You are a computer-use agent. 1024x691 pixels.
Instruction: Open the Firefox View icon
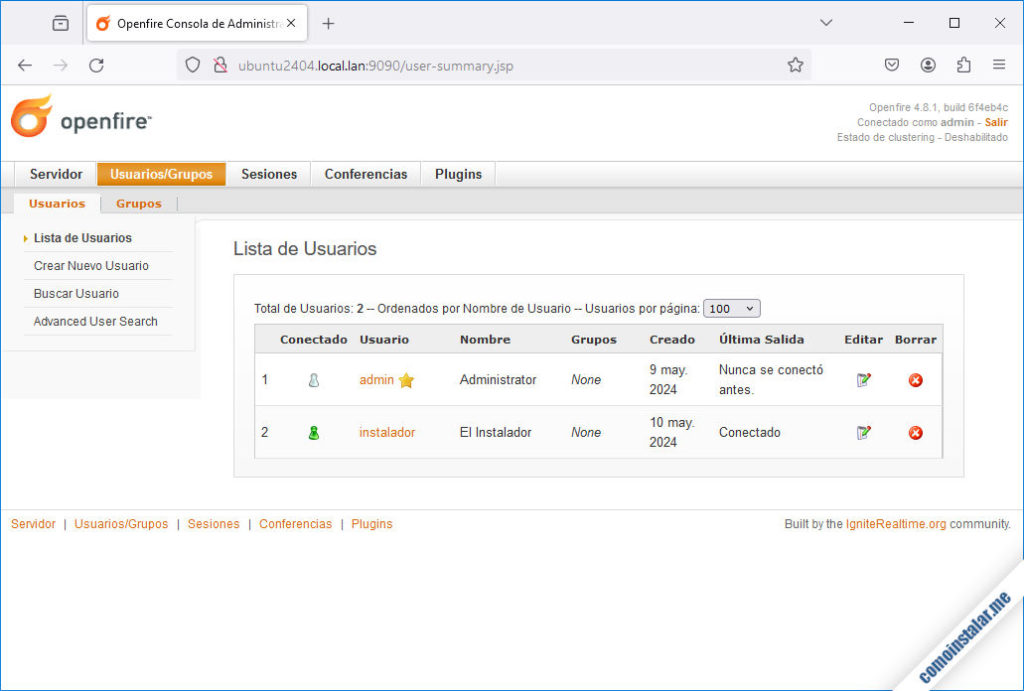[60, 24]
